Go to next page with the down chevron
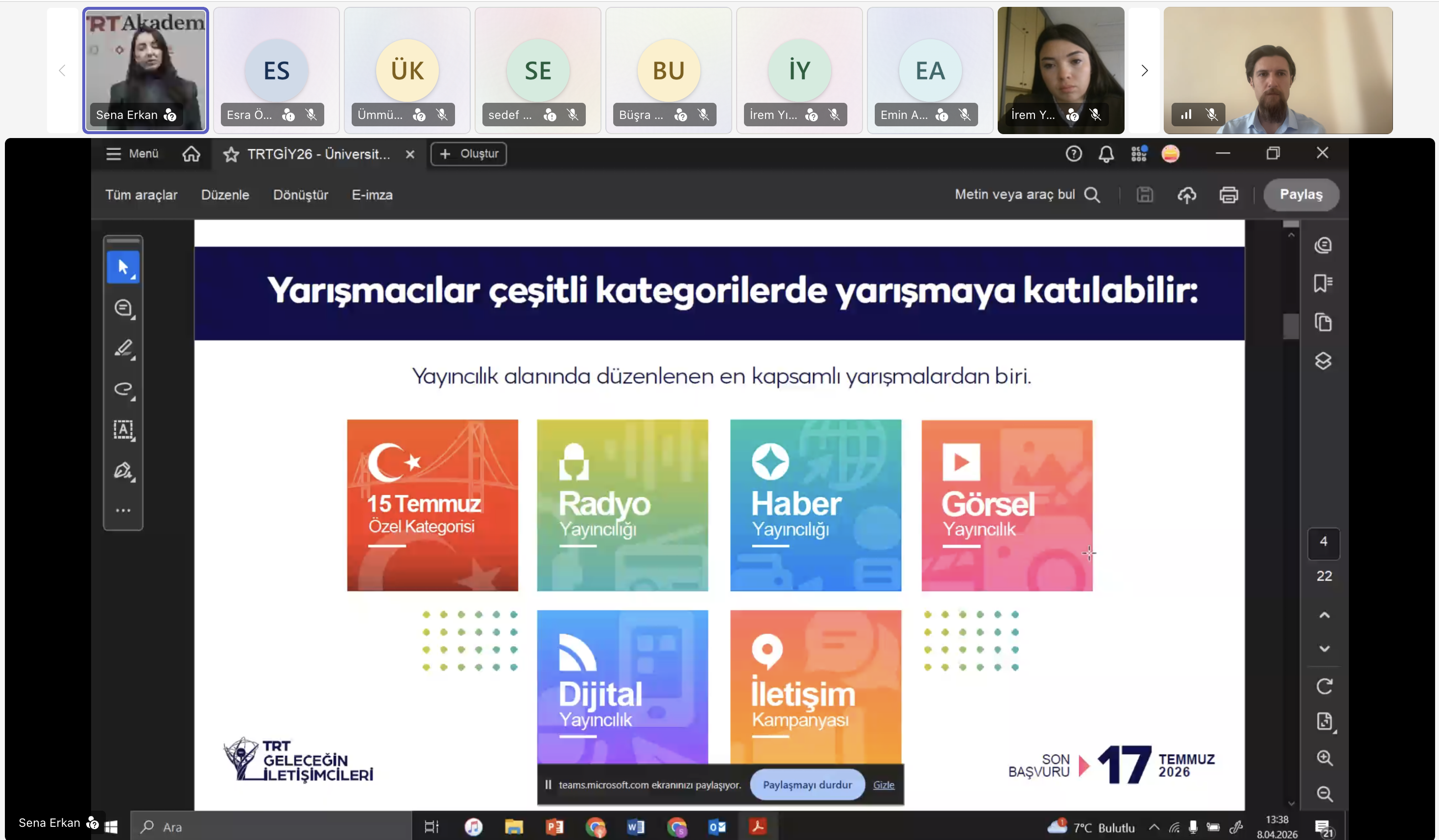Viewport: 1439px width, 840px height. [1323, 649]
